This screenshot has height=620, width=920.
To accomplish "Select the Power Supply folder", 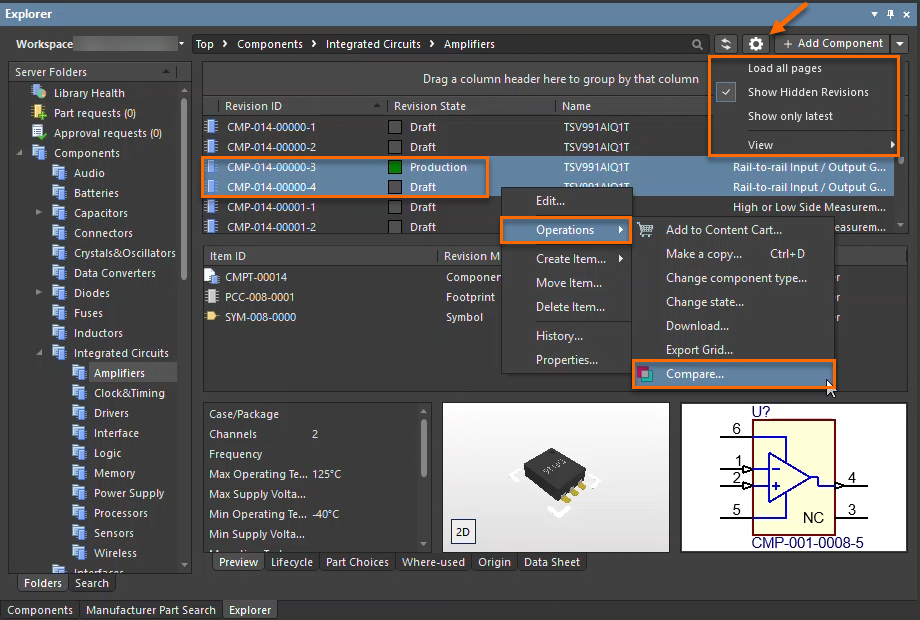I will (x=128, y=493).
